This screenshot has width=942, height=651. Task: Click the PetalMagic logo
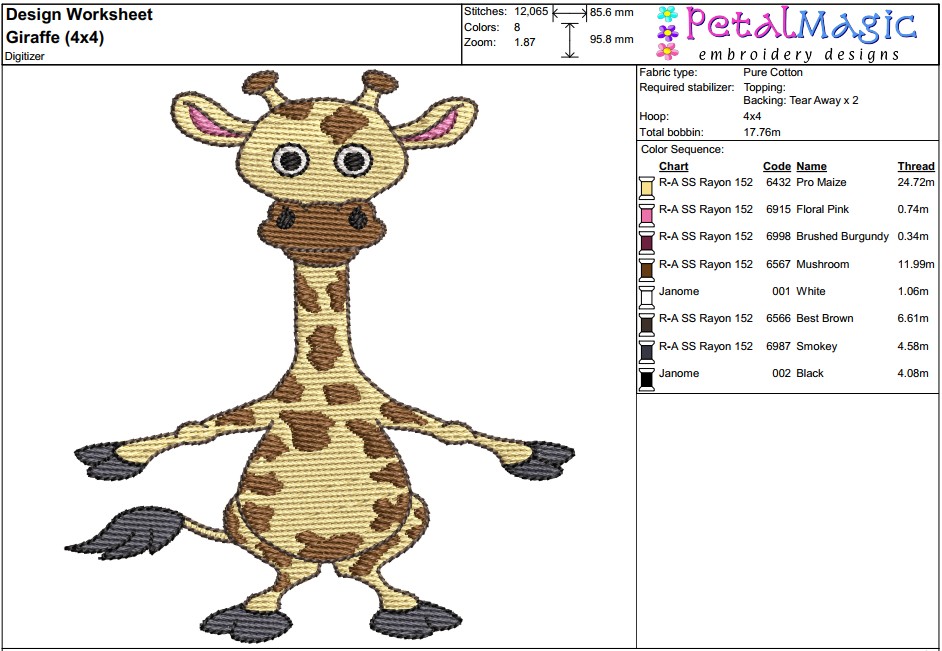[x=788, y=33]
